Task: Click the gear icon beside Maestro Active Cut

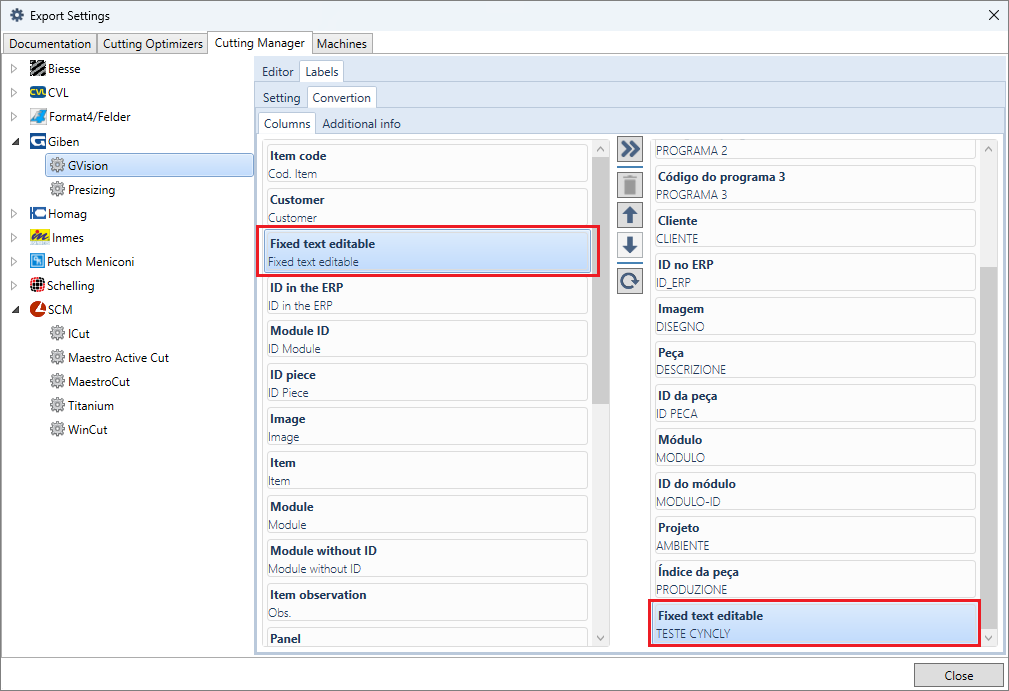Action: (x=57, y=357)
